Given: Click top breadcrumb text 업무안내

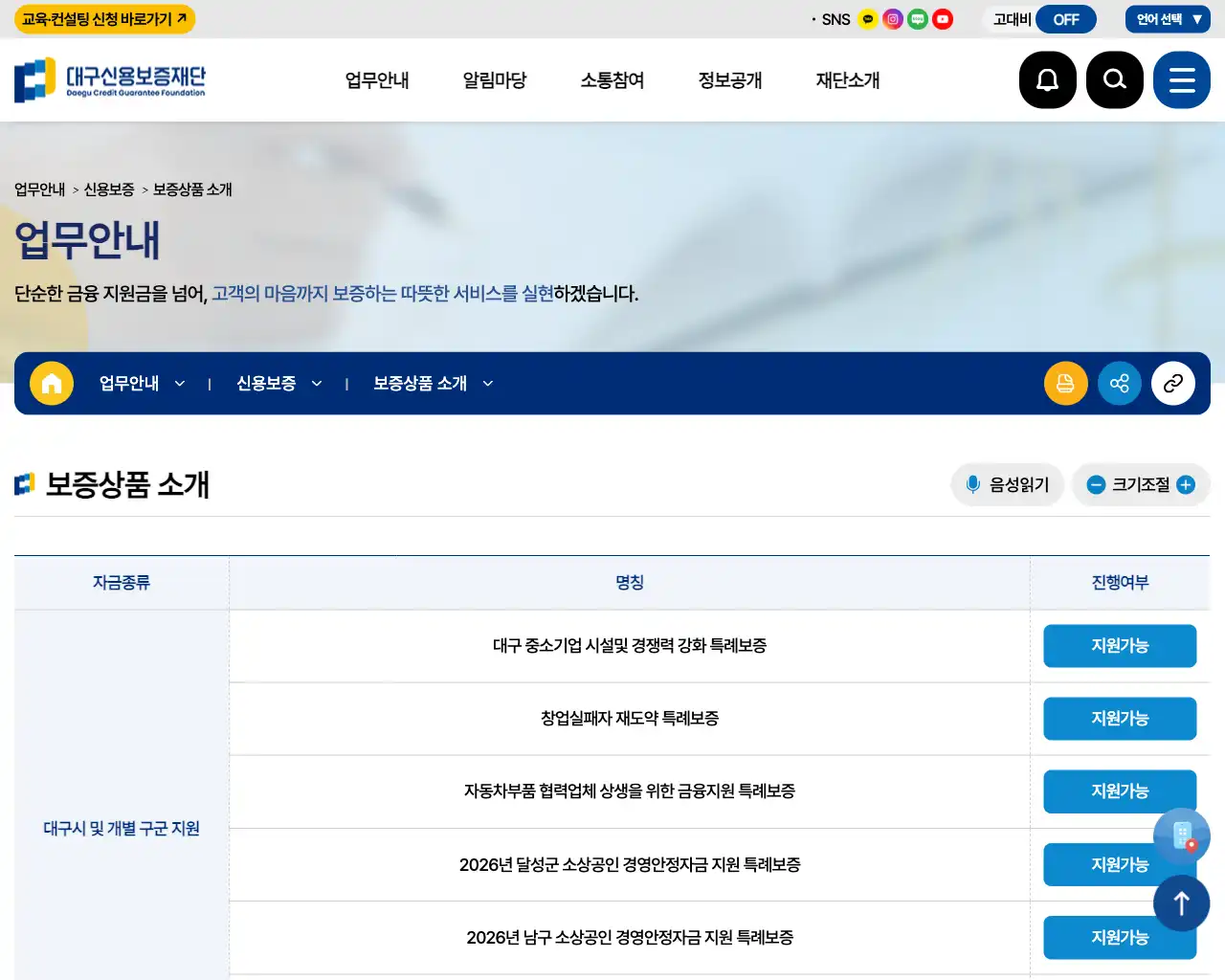Looking at the screenshot, I should [x=39, y=189].
